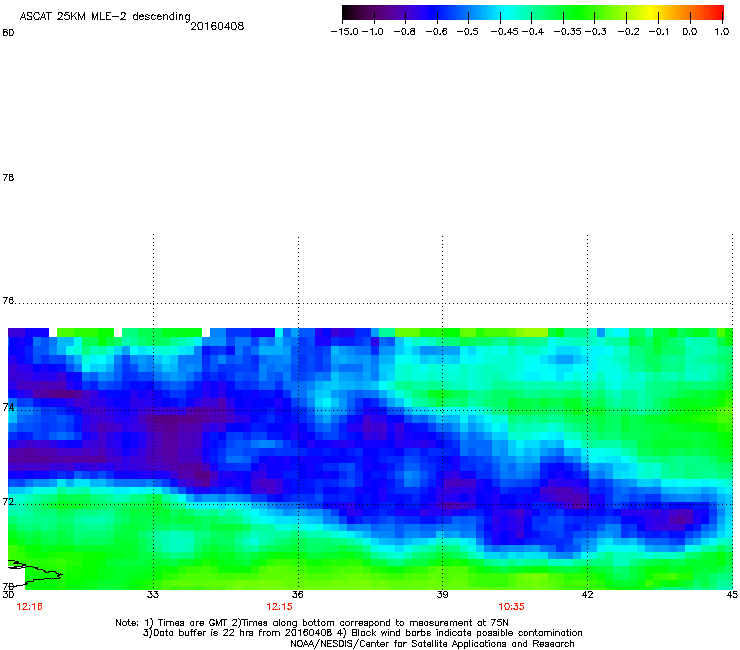Click the -0.8 color scale label
This screenshot has height=650, width=740.
pyautogui.click(x=404, y=32)
